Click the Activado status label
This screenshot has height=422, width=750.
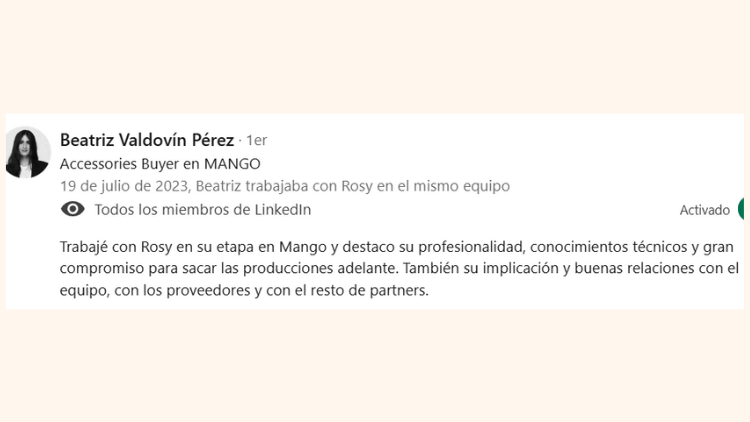click(x=705, y=210)
